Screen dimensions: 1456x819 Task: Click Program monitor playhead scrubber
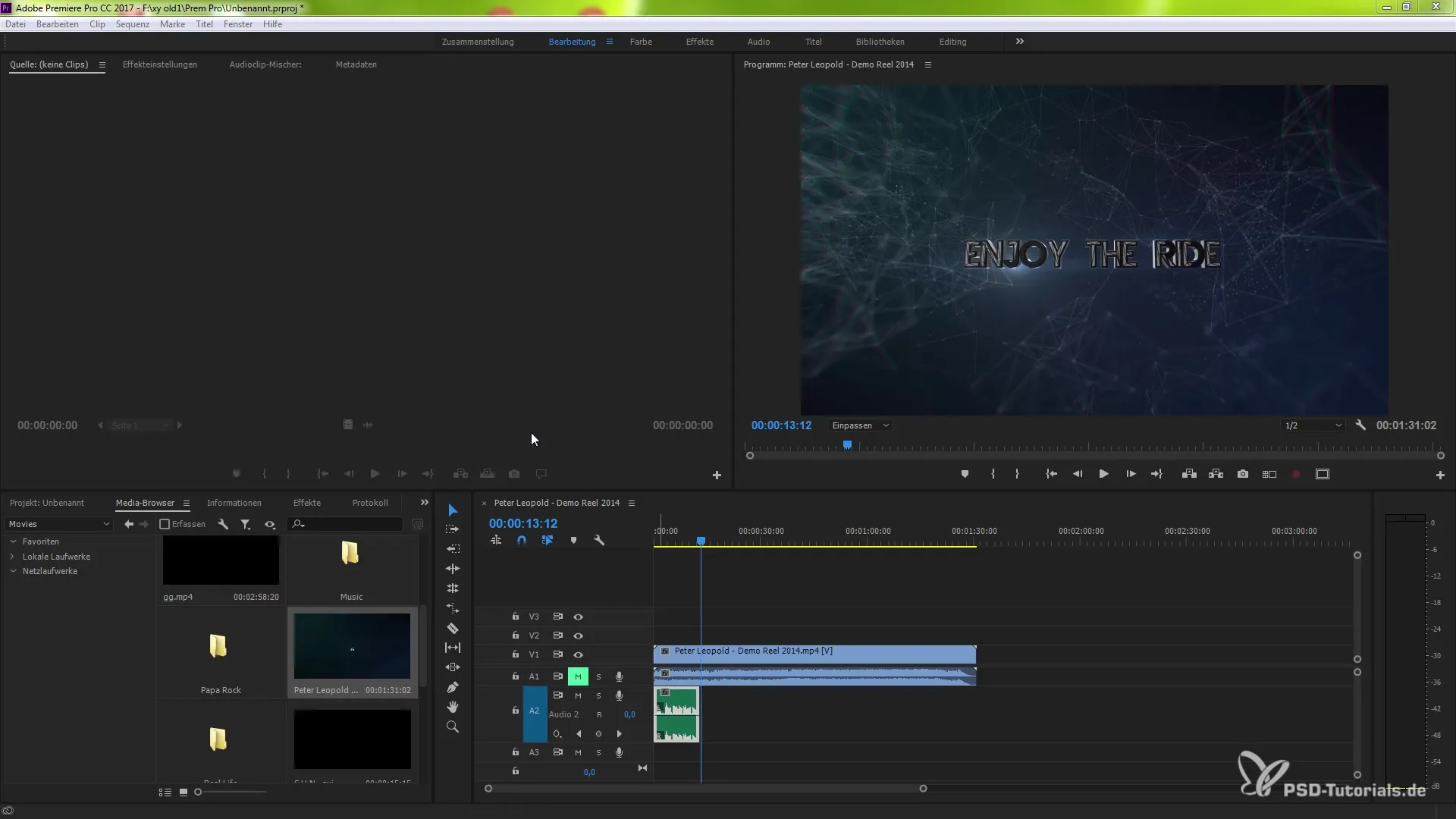tap(847, 446)
